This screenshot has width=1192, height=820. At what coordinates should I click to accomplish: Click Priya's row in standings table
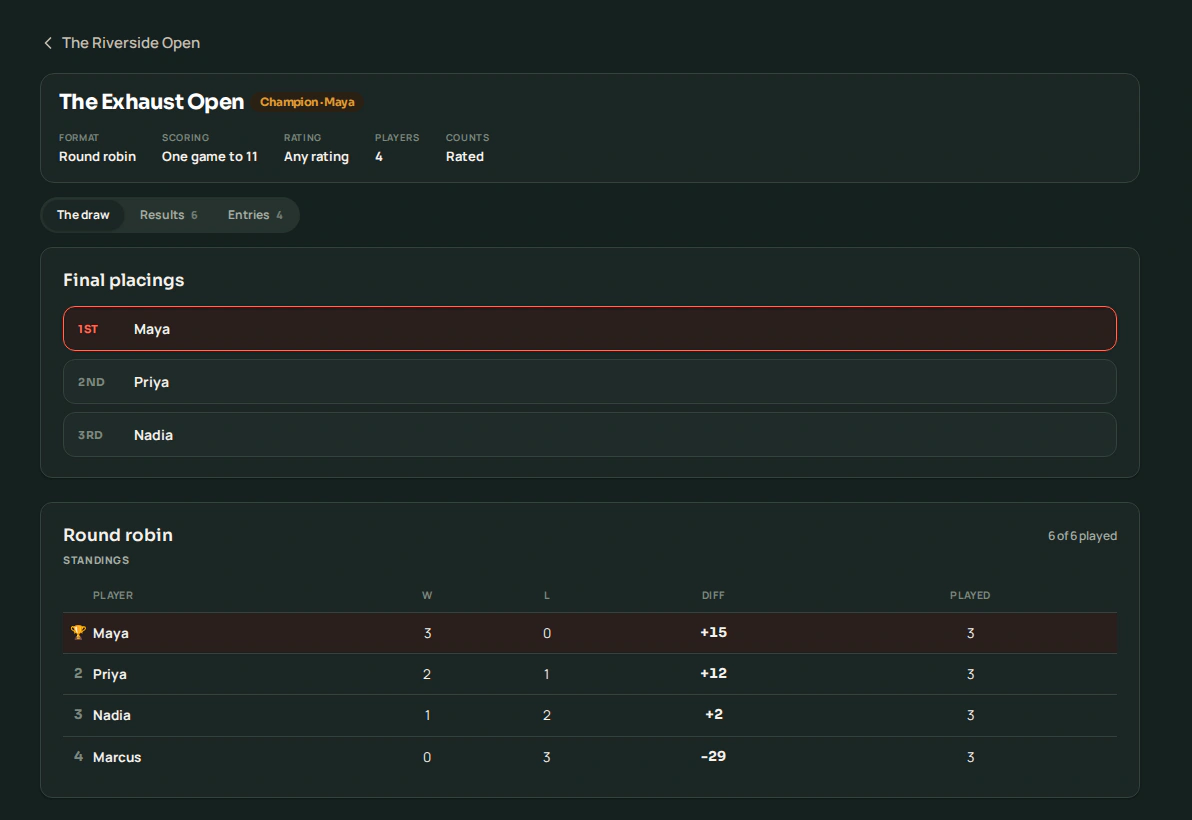(x=590, y=674)
